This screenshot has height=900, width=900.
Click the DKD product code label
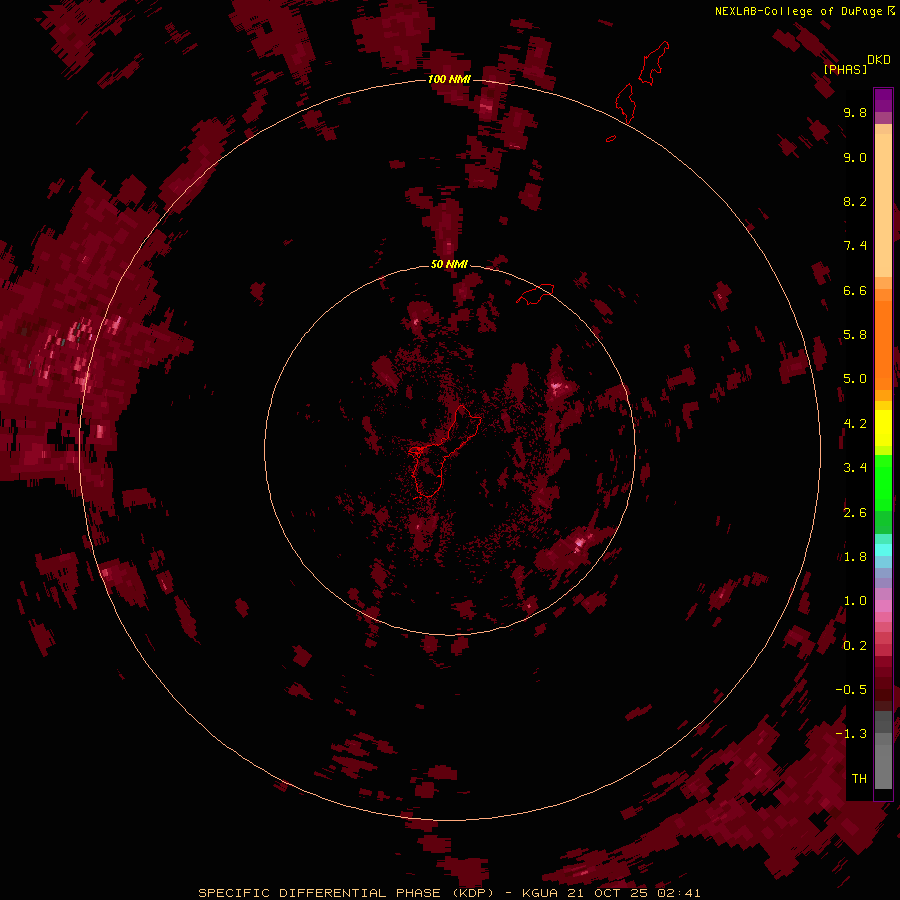pos(879,60)
